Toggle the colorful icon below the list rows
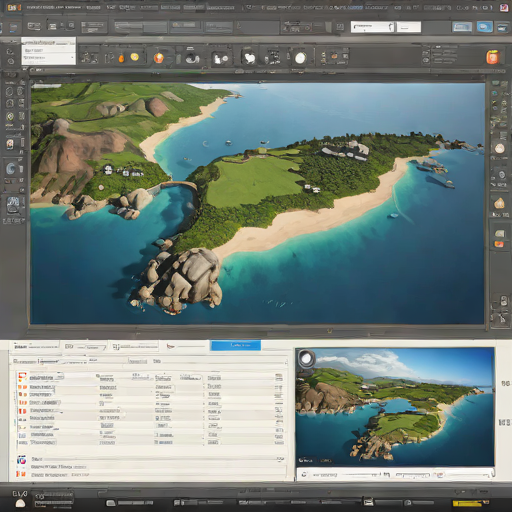The height and width of the screenshot is (512, 512). point(22,461)
